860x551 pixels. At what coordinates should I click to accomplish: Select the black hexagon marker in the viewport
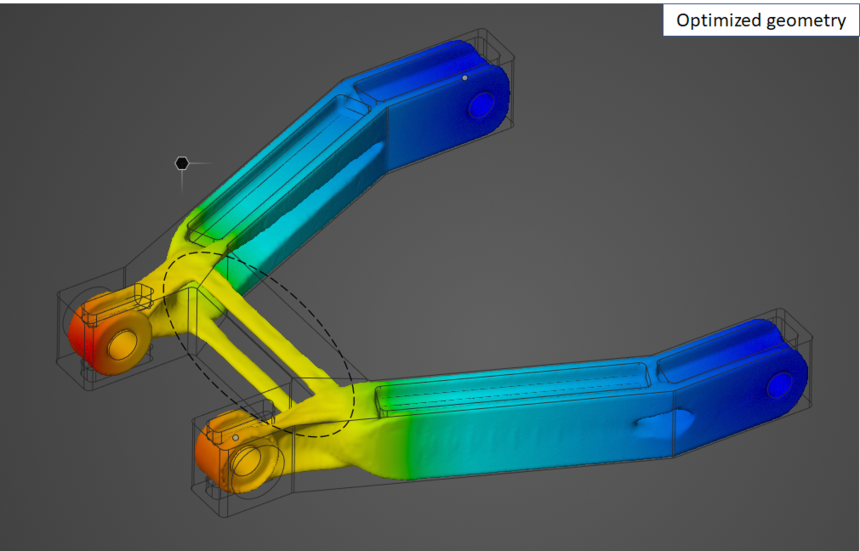click(x=182, y=163)
